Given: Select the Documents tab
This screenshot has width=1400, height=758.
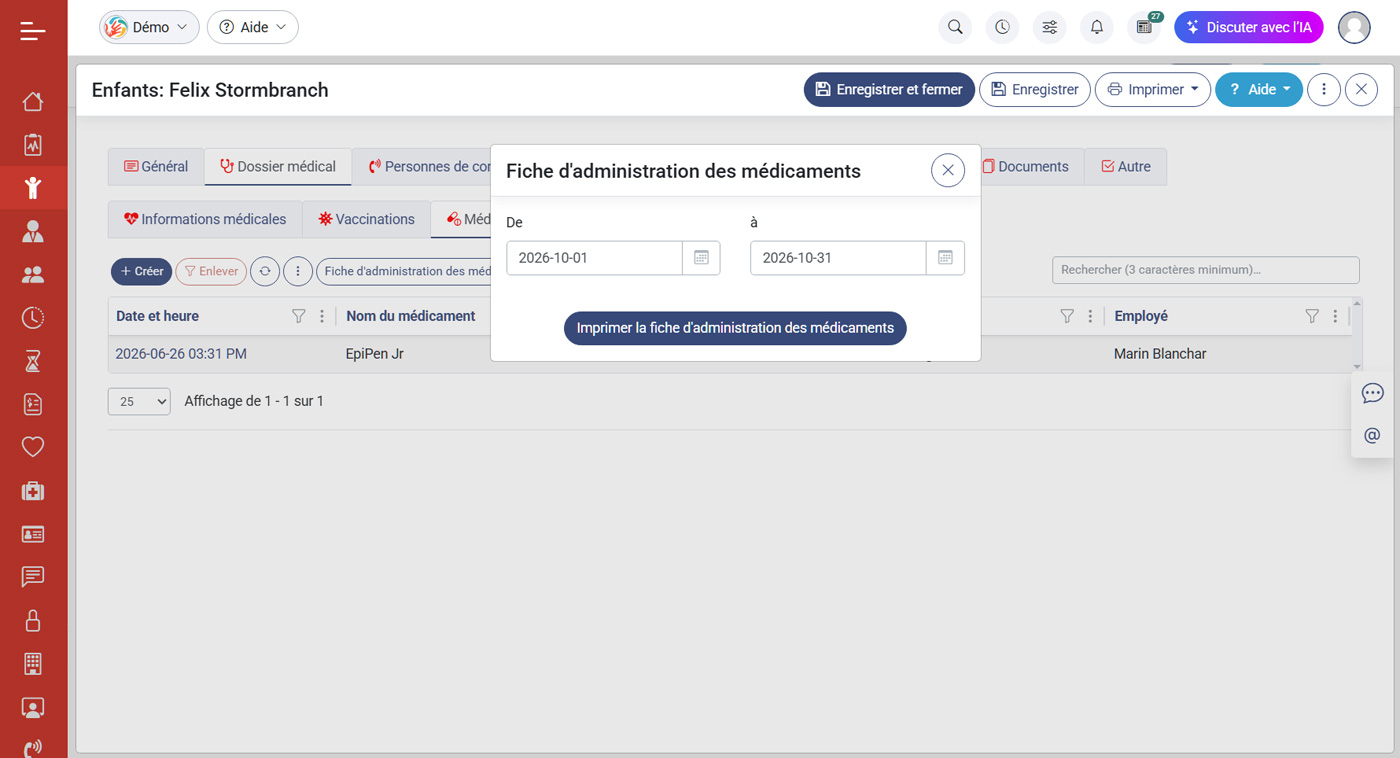Looking at the screenshot, I should (1025, 167).
